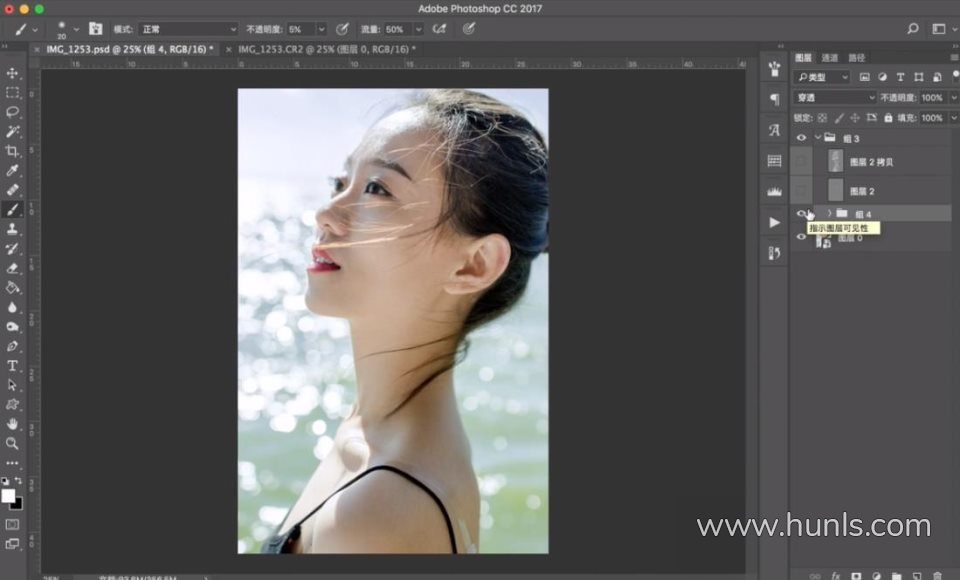Select the Rectangular Marquee tool
This screenshot has height=580, width=960.
12,93
